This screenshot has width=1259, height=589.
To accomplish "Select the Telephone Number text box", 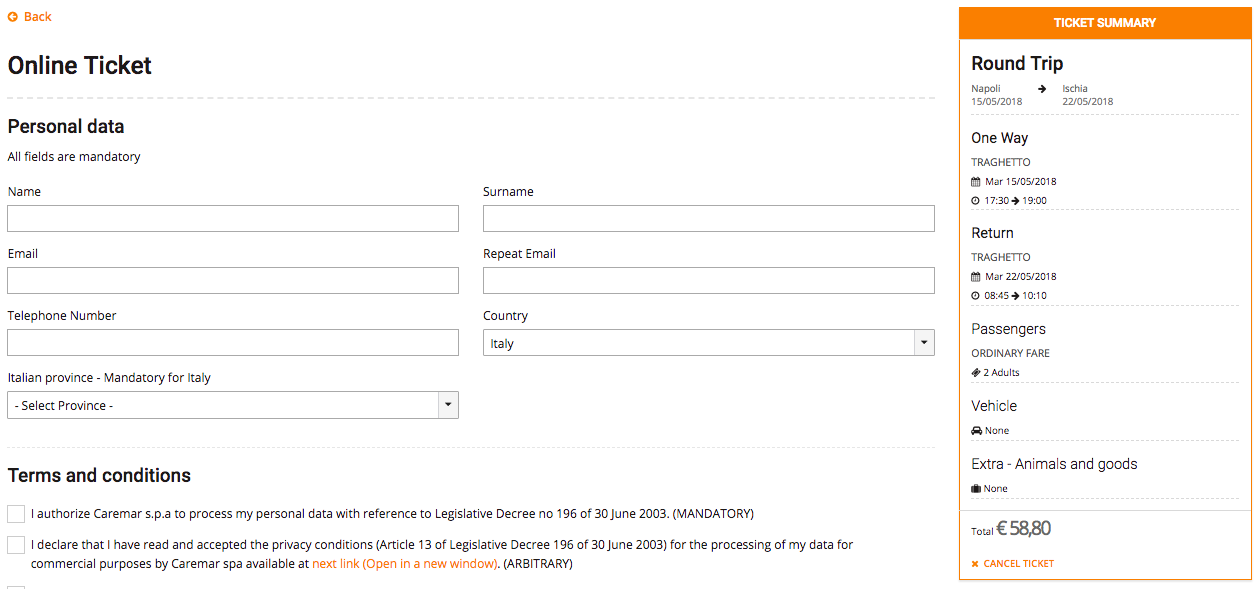I will (232, 343).
